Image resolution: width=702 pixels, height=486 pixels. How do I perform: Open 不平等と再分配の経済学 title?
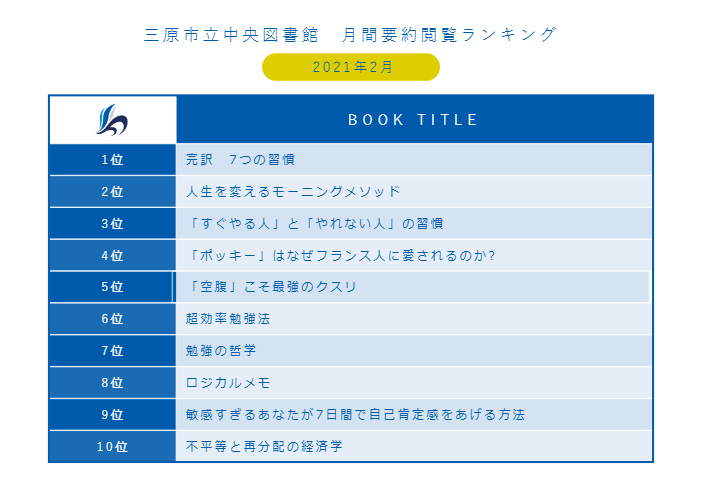tap(264, 446)
